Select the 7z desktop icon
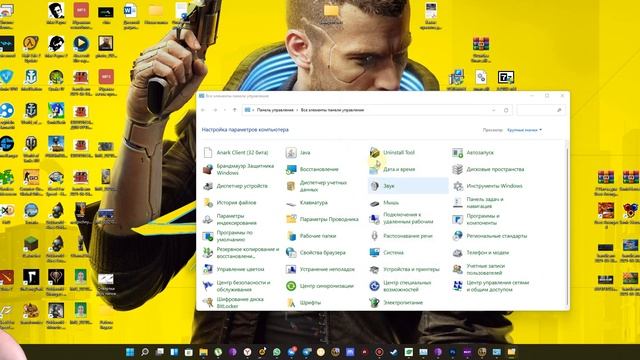This screenshot has width=640, height=360. (506, 80)
